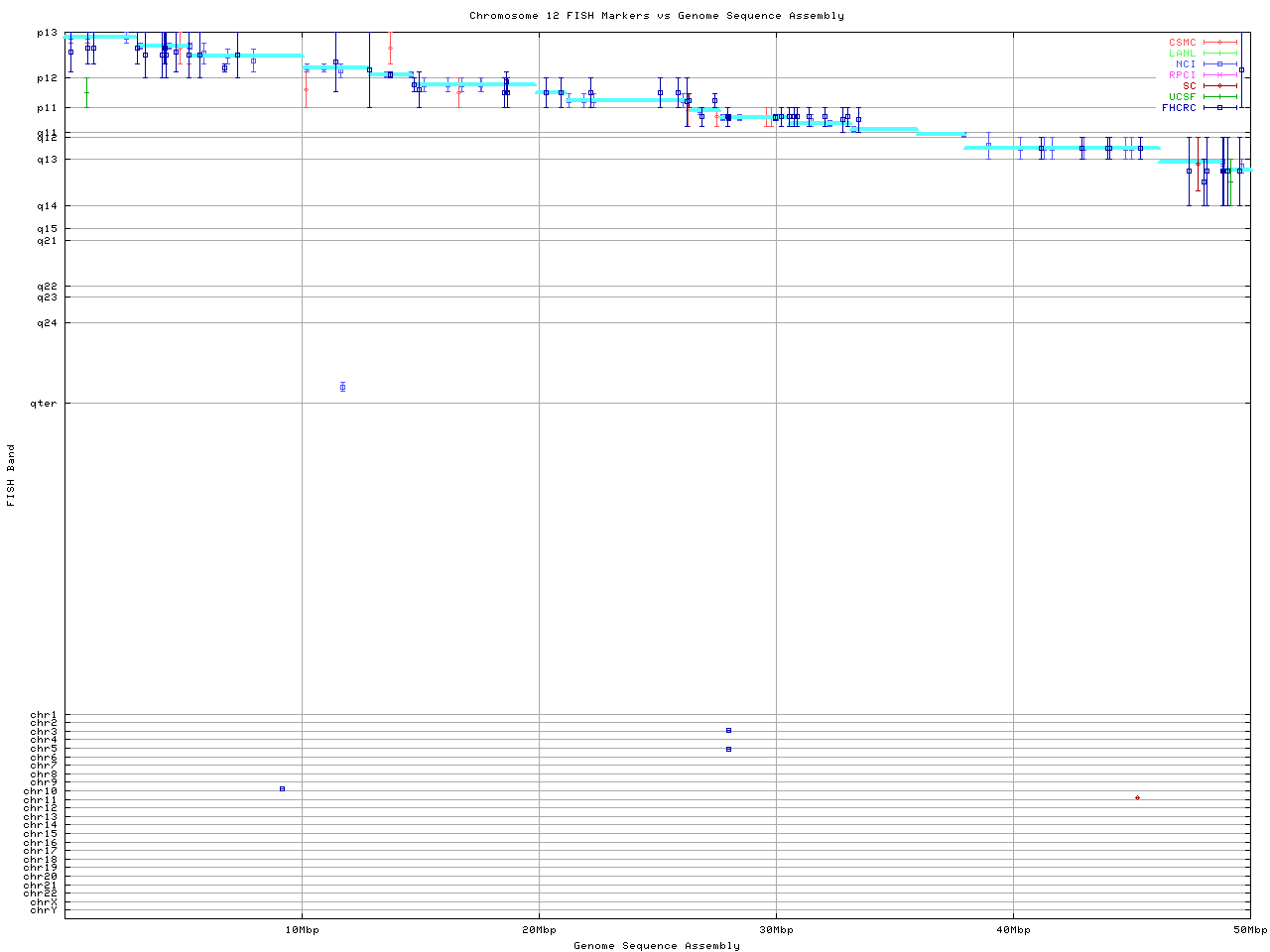The image size is (1270, 952).
Task: Select the LANL legend label
Action: 1183,54
